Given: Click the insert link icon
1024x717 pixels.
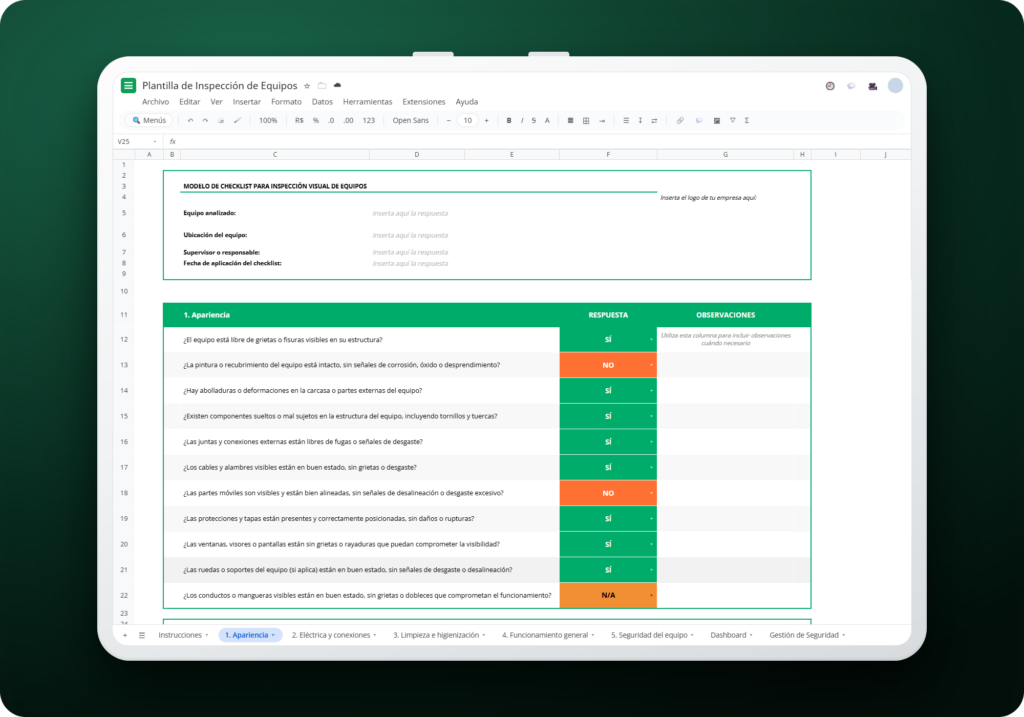Looking at the screenshot, I should (x=680, y=120).
